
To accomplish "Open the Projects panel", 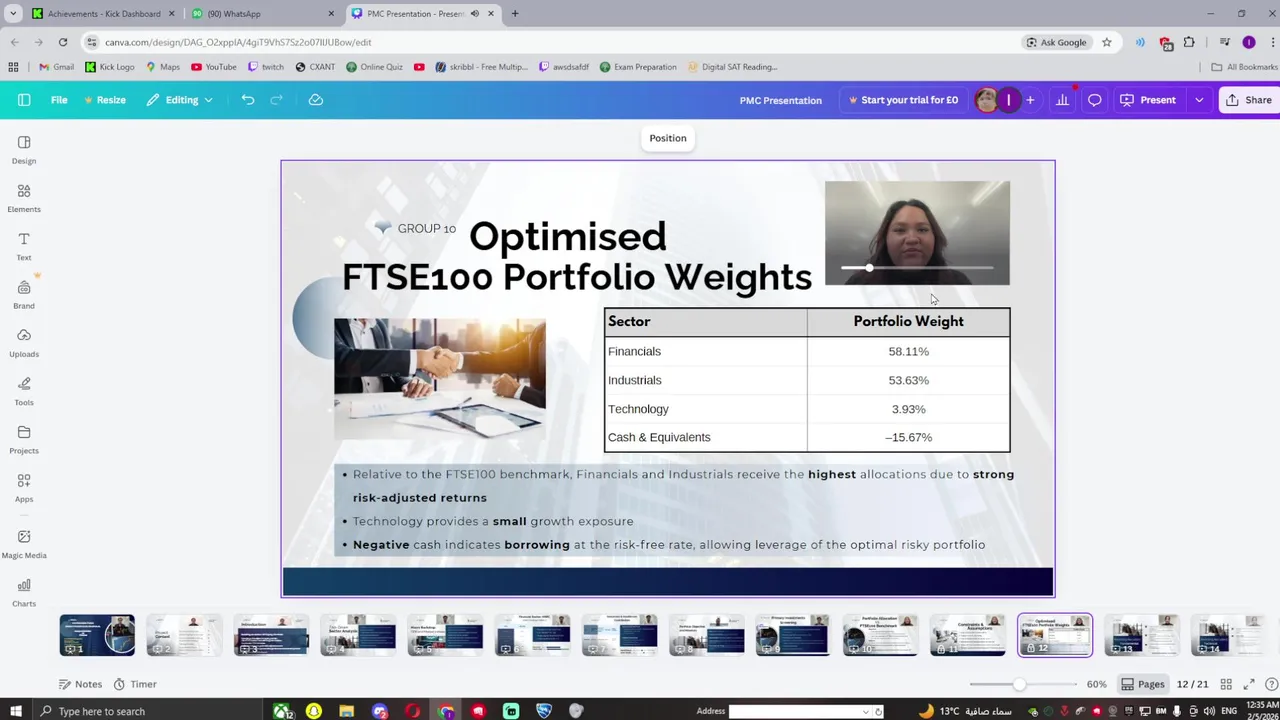I will click(24, 439).
